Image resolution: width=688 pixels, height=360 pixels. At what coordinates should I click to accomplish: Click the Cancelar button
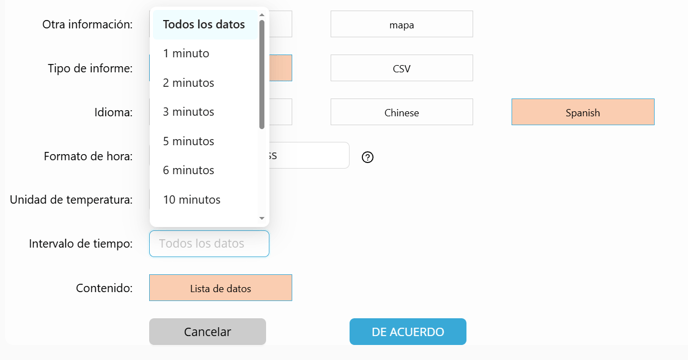pyautogui.click(x=208, y=331)
